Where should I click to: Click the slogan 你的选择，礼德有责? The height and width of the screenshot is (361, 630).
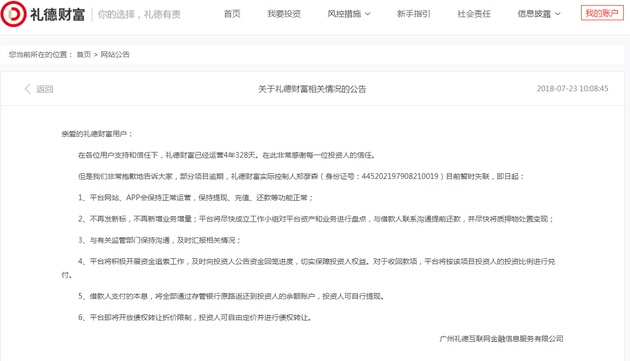click(x=139, y=15)
